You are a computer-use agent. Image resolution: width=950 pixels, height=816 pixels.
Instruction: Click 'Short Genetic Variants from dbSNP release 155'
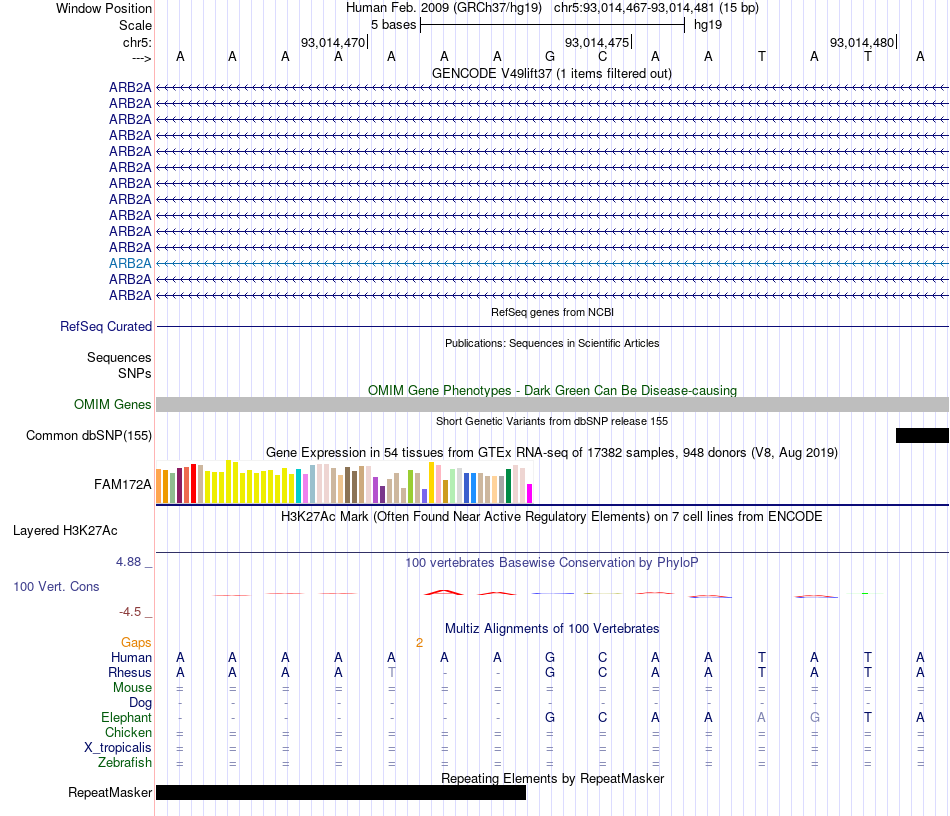point(552,422)
